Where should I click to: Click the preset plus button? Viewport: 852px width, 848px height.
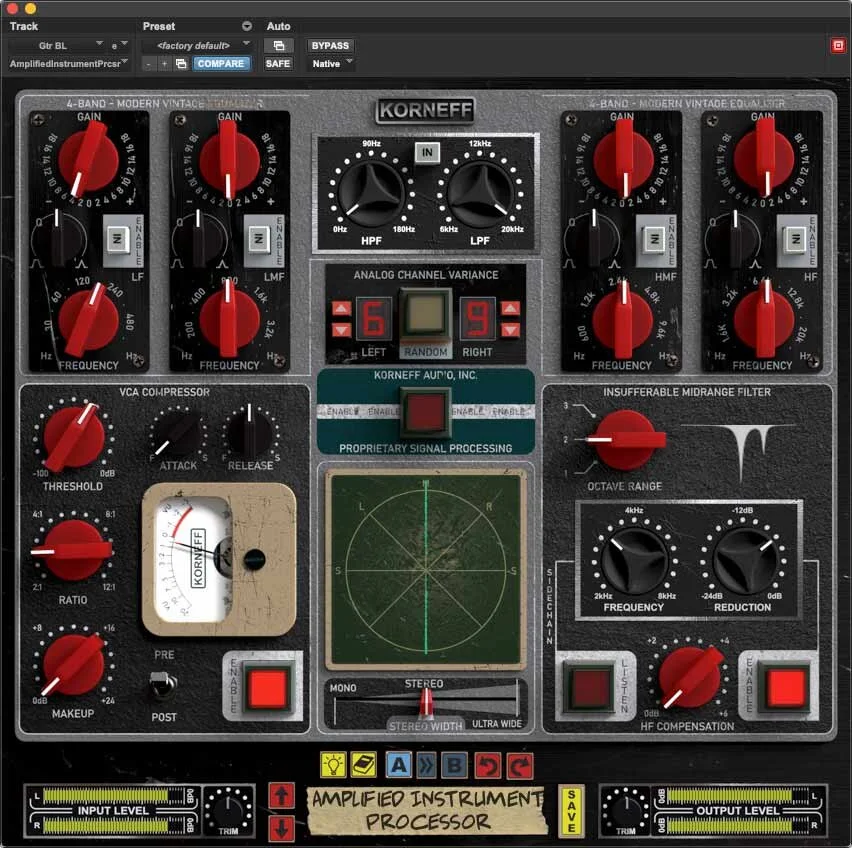coord(164,64)
